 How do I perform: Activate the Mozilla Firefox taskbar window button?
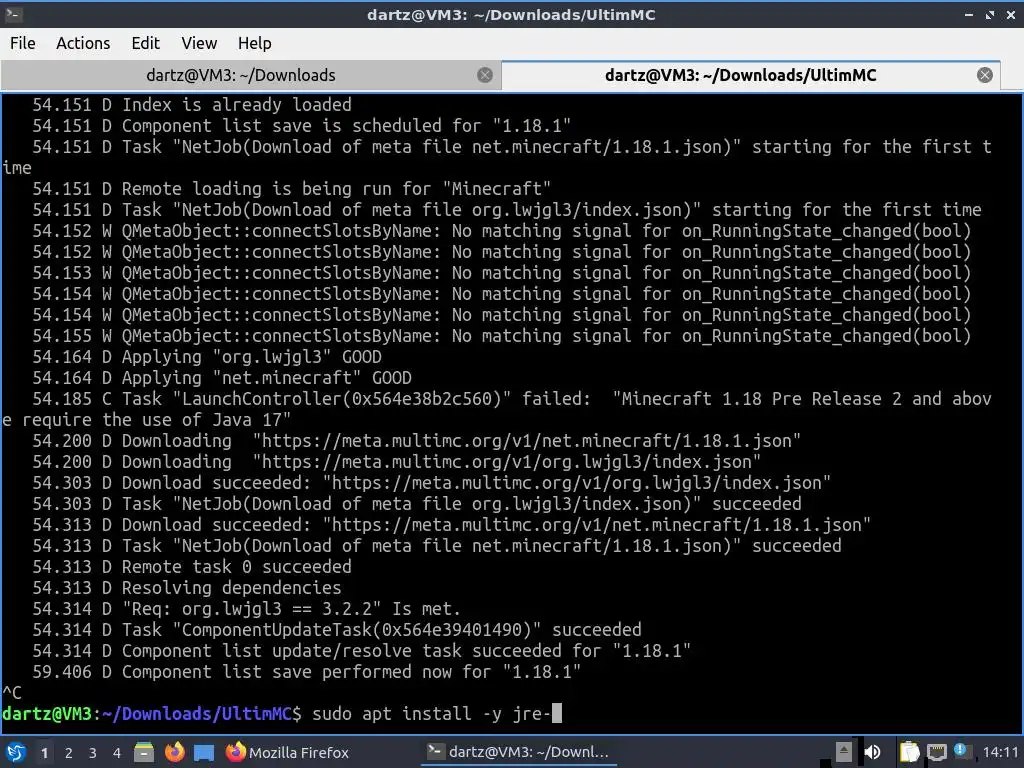coord(287,752)
